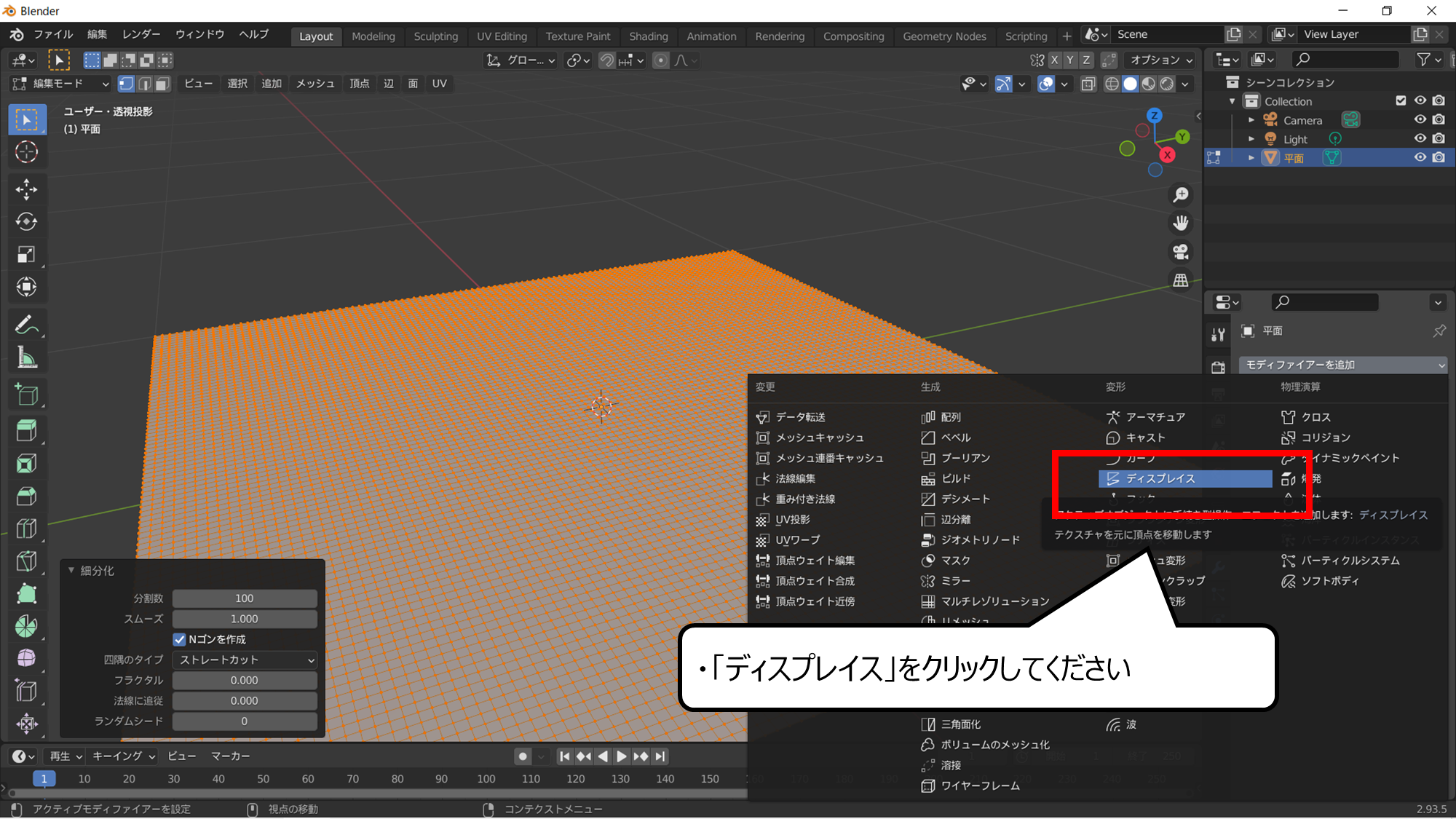Image resolution: width=1456 pixels, height=819 pixels.
Task: Toggle X-ray display in viewport header
Action: pos(1088,84)
